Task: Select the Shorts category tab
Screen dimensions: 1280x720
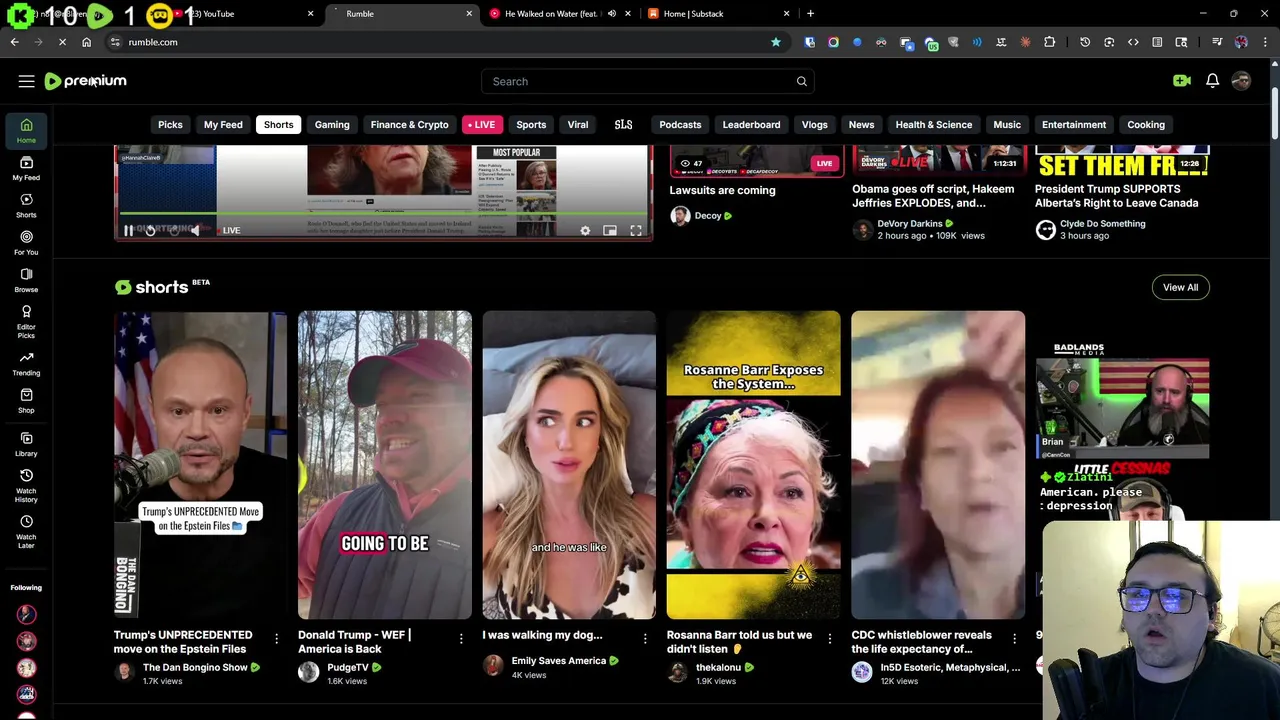Action: point(278,125)
